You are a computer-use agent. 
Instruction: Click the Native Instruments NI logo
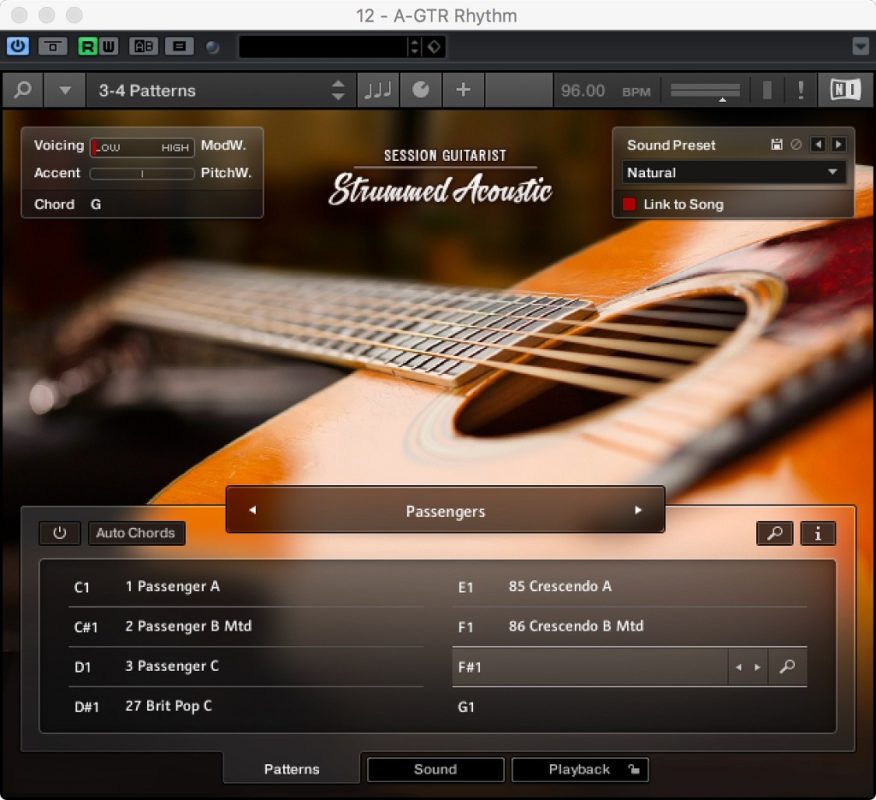(x=845, y=90)
